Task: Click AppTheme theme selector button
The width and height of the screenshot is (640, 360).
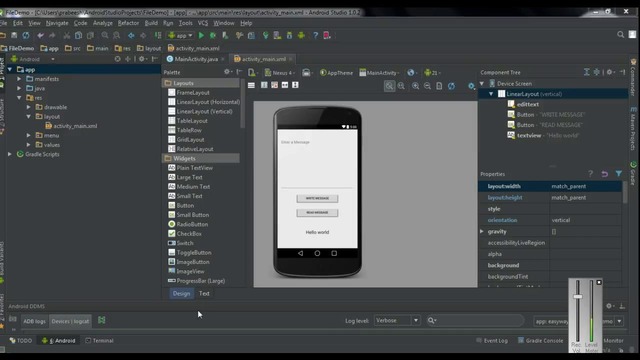Action: 336,73
